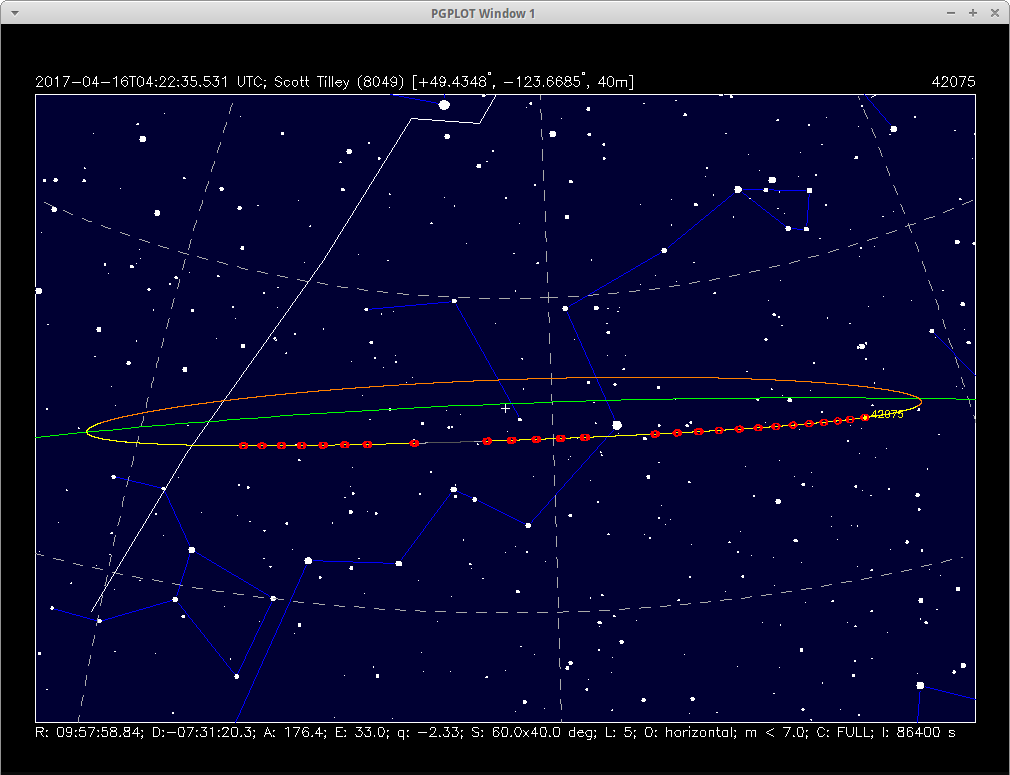Click the yellow satellite marker beside 42075
The image size is (1010, 775).
coord(865,417)
